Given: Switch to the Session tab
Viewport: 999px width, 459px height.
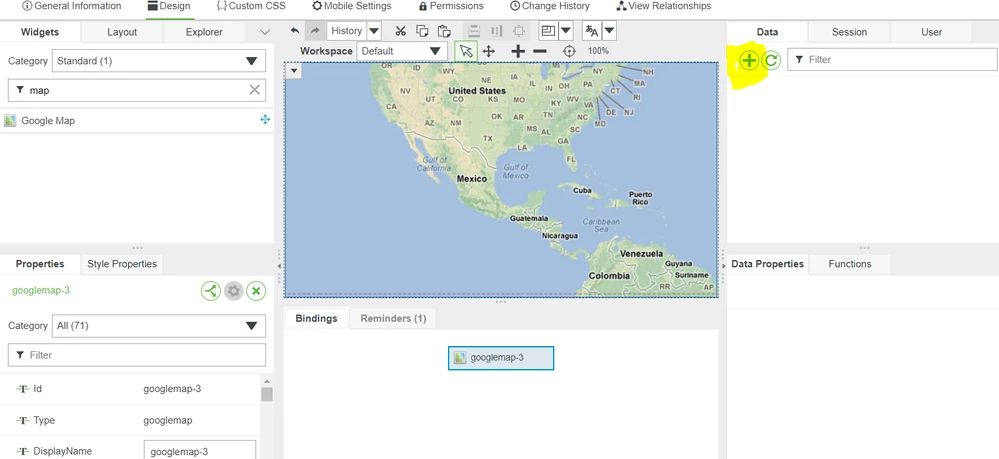Looking at the screenshot, I should [x=849, y=32].
